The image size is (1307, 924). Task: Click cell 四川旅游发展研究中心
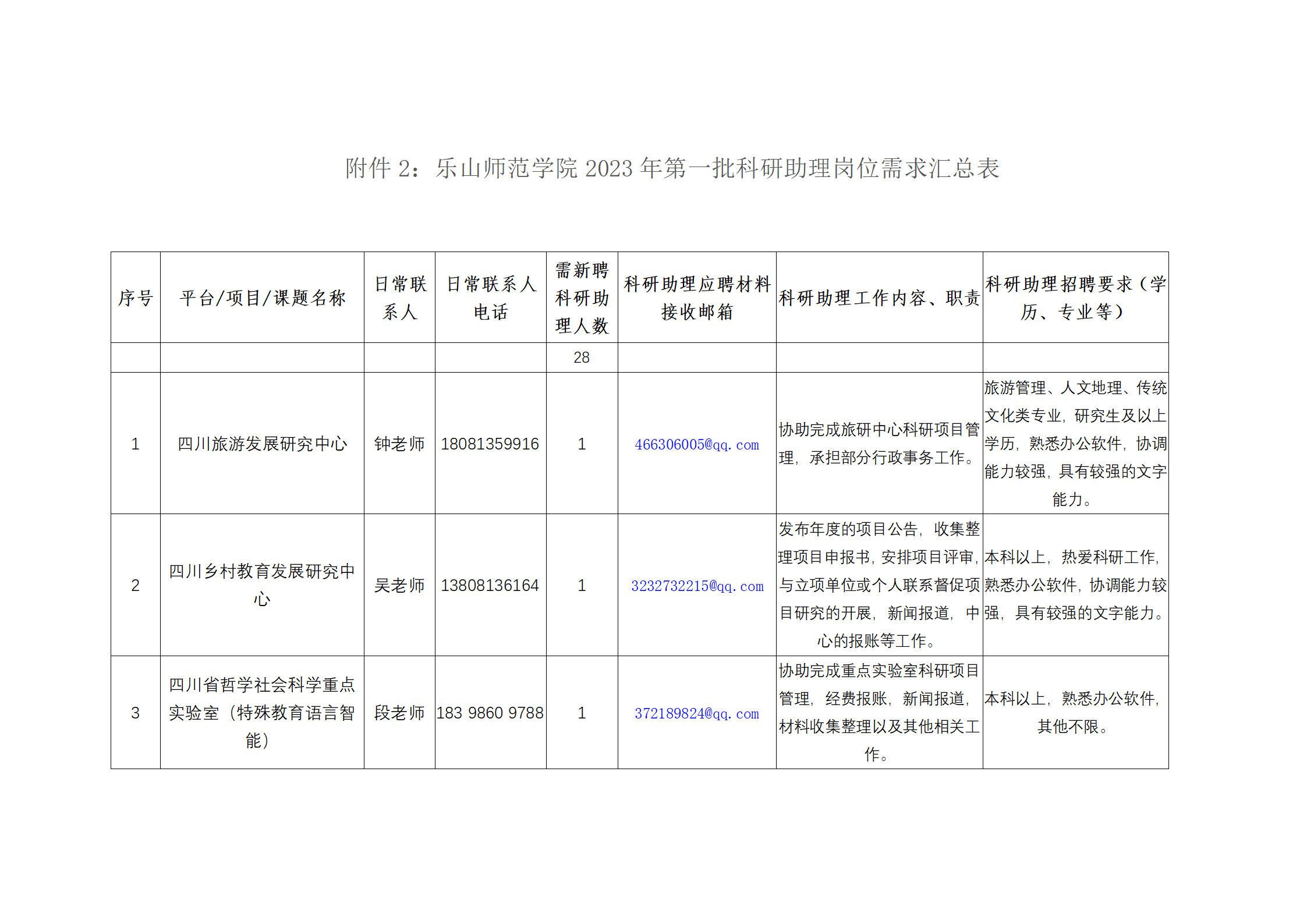(262, 444)
